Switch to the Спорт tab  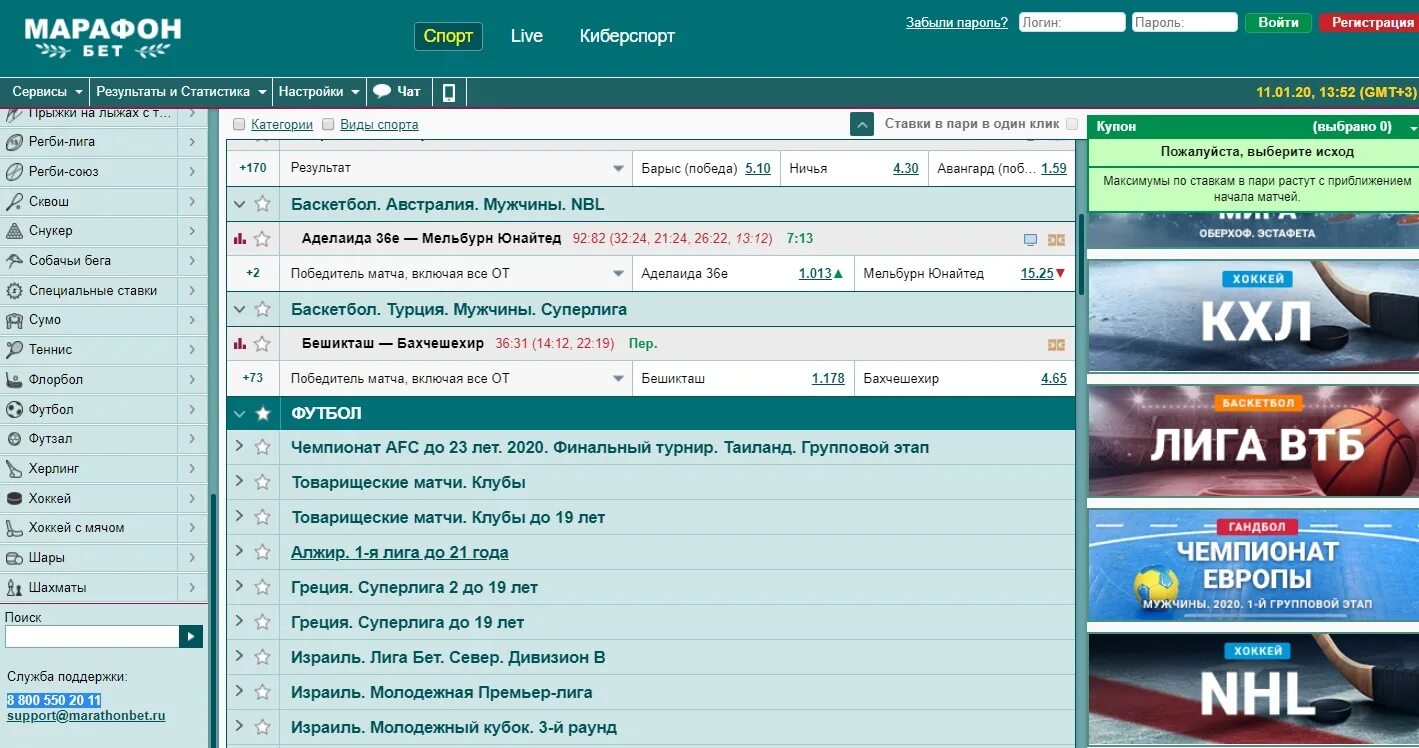pos(448,36)
